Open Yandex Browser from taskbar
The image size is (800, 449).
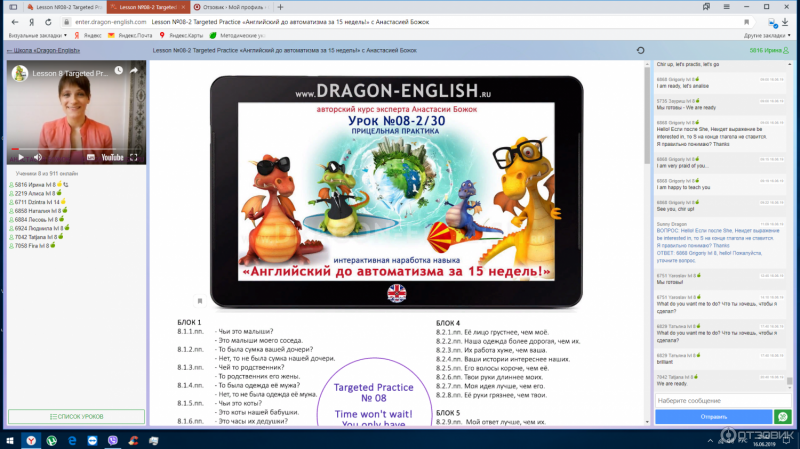click(x=31, y=440)
